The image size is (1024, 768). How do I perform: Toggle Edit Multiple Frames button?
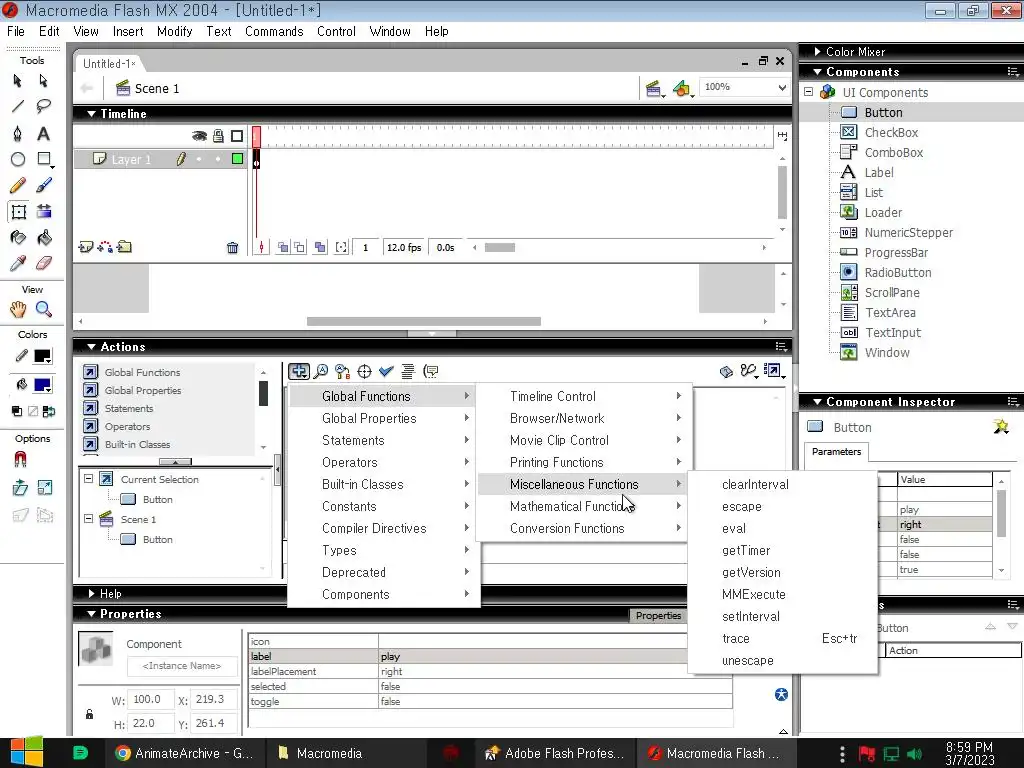point(320,248)
